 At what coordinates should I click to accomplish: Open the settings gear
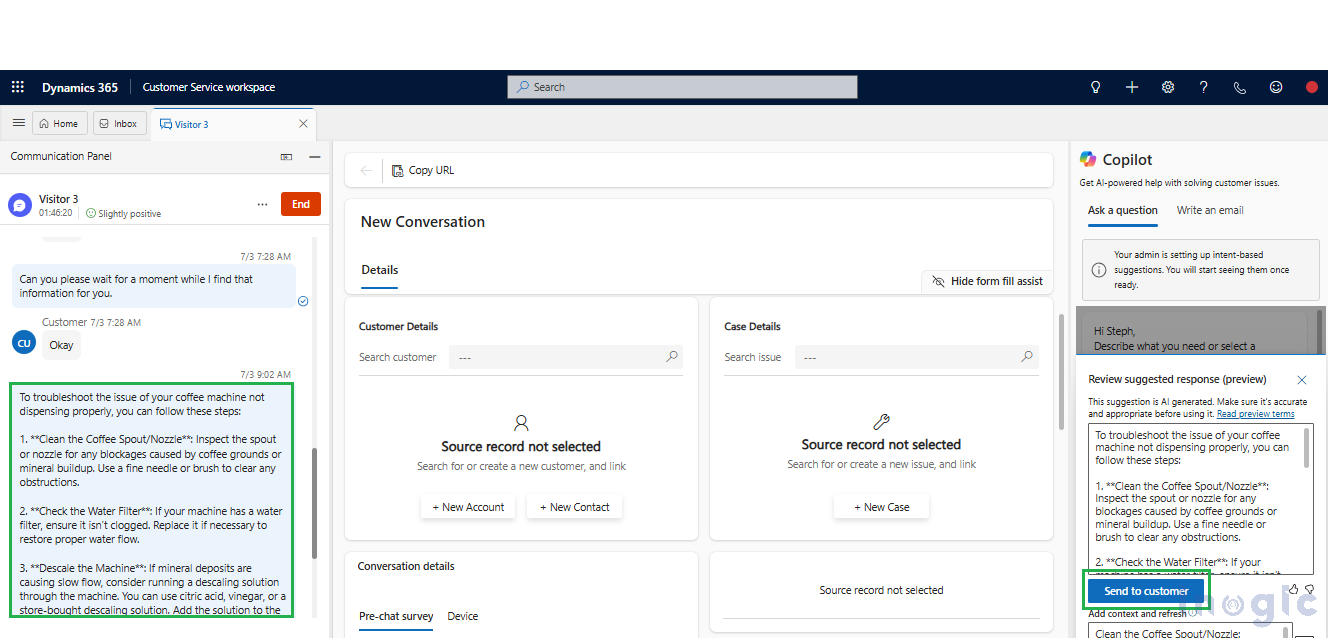1168,87
